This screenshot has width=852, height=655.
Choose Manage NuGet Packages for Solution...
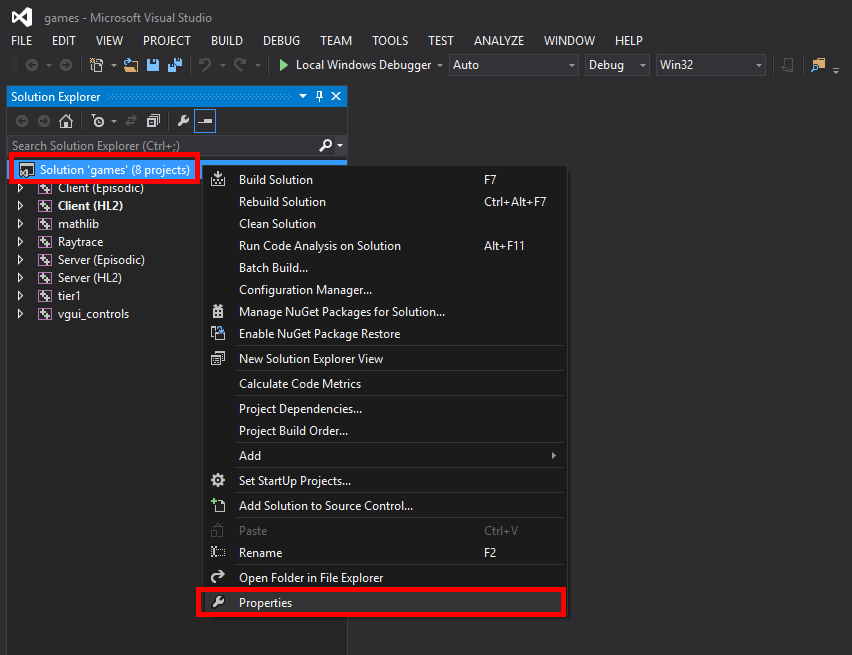click(x=384, y=312)
